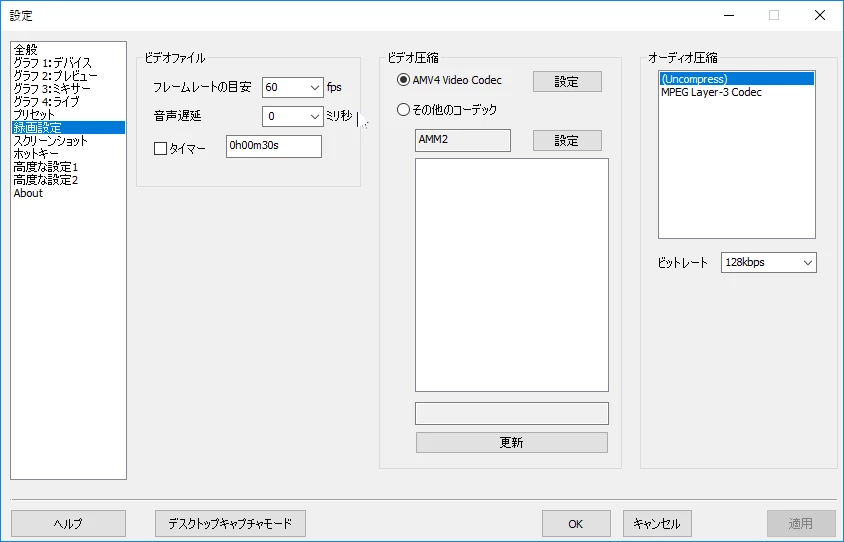Select the AMV4 Video Codec radio button
The image size is (844, 542).
[x=403, y=80]
